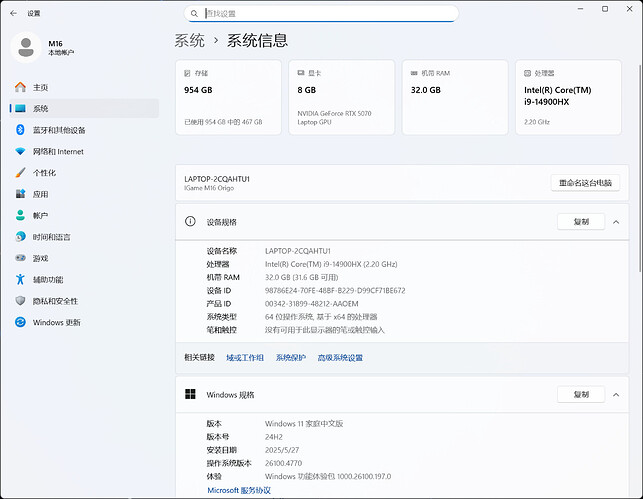Copy device specs with the 复制 button
The image size is (643, 499).
click(x=581, y=221)
